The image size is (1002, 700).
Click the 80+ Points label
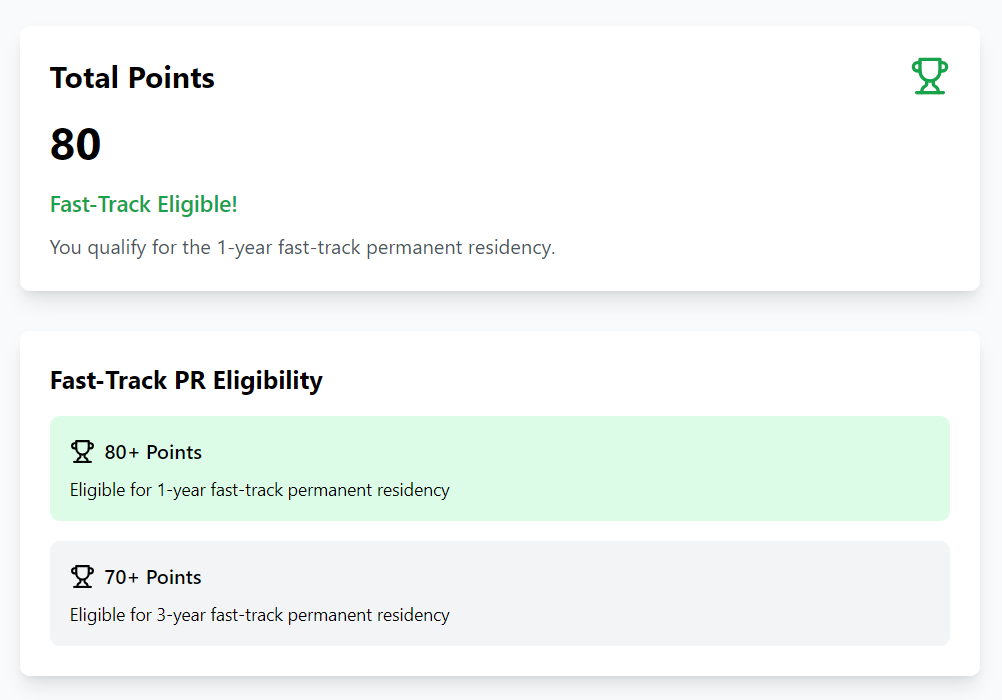tap(153, 452)
